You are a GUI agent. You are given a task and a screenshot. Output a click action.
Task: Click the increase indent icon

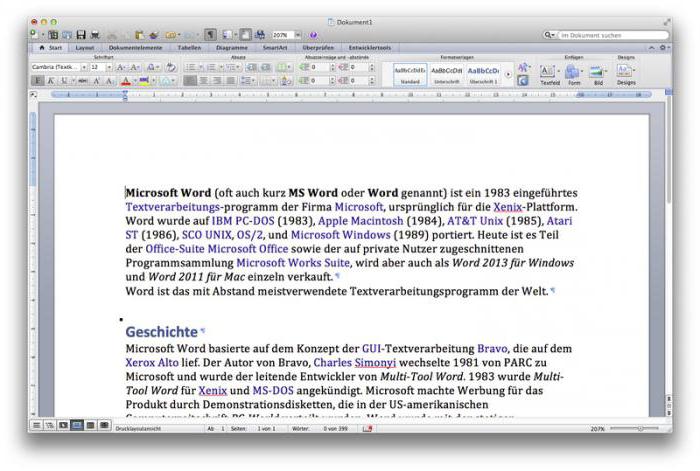[x=266, y=67]
